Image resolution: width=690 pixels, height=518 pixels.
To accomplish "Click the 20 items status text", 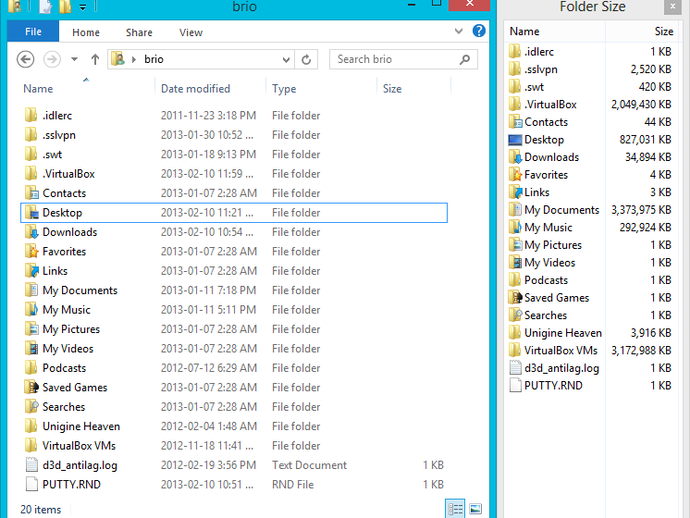I will pos(40,509).
